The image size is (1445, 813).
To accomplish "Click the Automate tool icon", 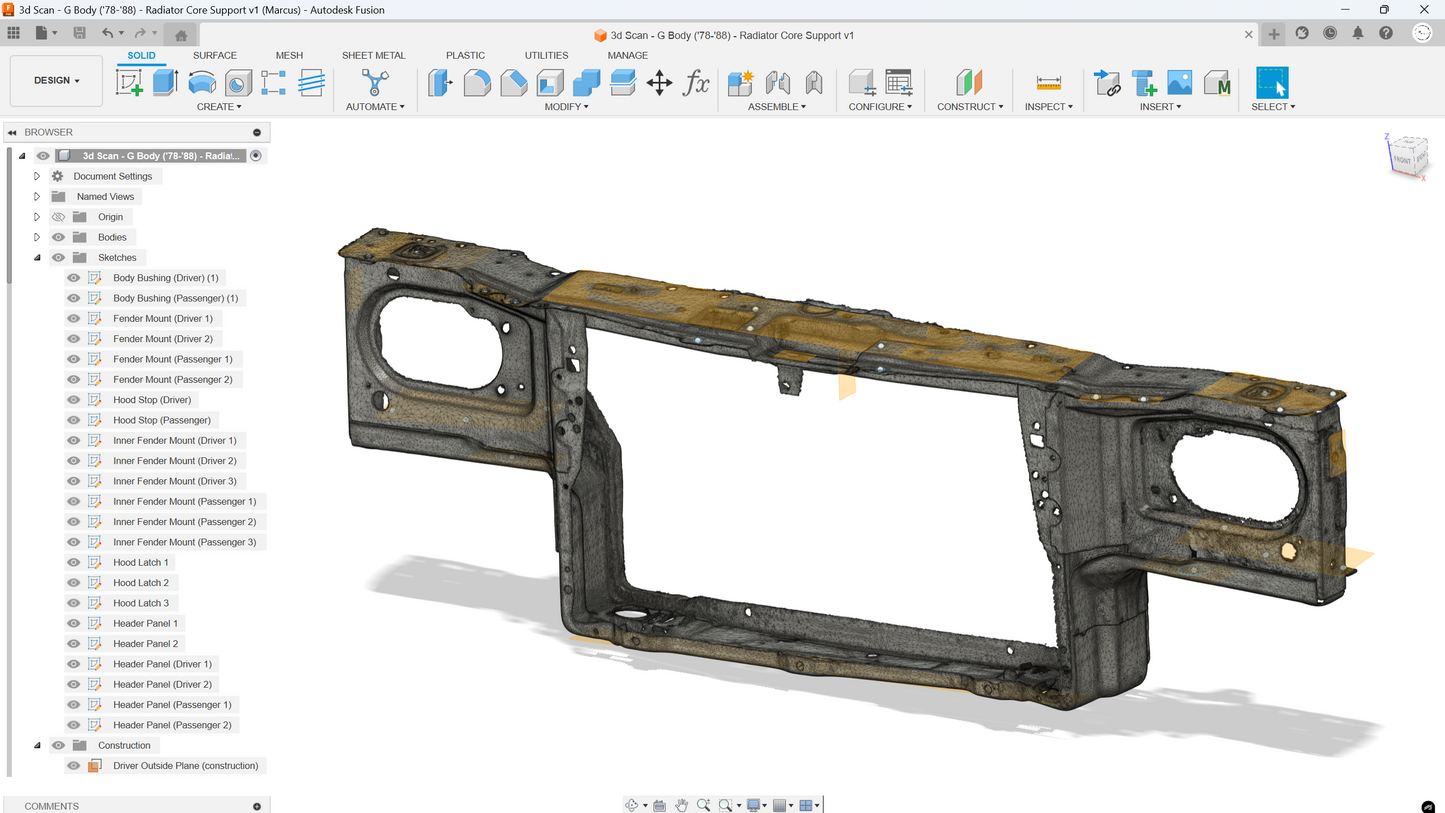I will click(x=374, y=82).
